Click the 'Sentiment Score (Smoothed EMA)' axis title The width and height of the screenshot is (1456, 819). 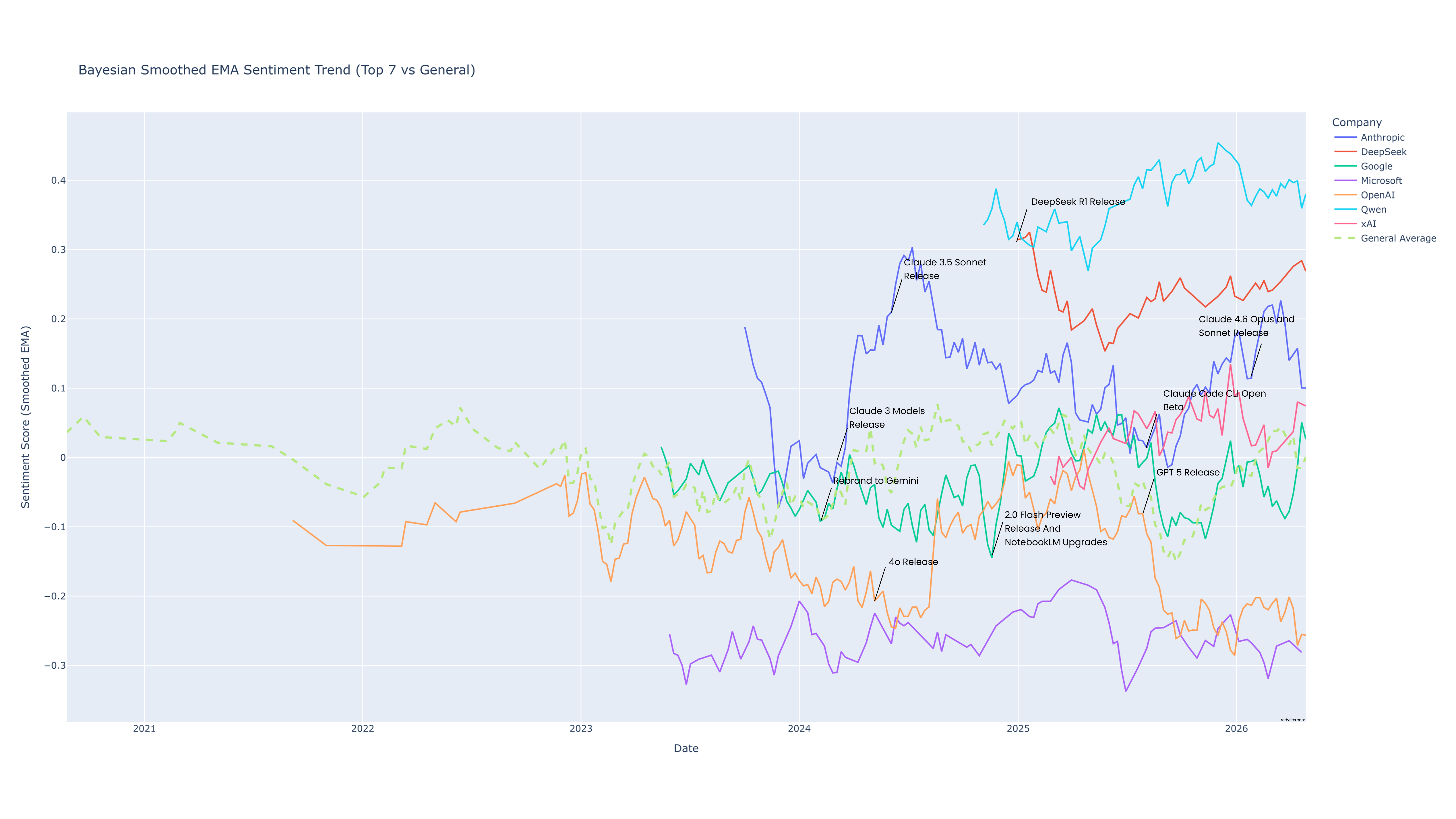(x=25, y=417)
